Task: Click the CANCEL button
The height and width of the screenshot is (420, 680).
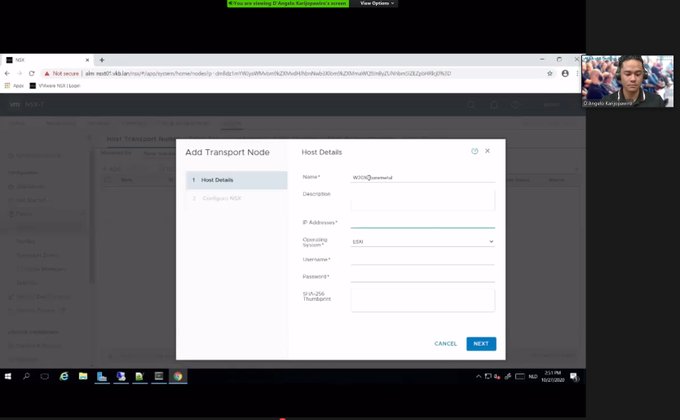Action: point(445,344)
